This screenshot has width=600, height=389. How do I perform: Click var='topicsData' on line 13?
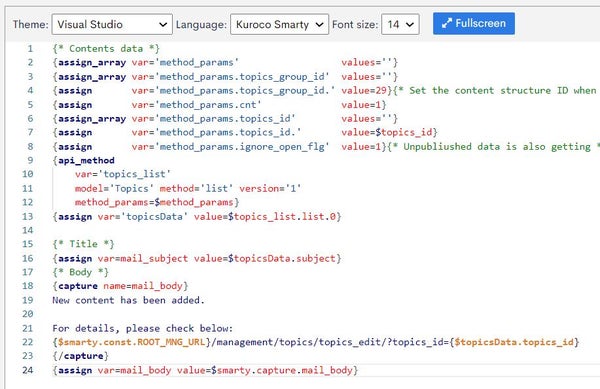coord(143,216)
